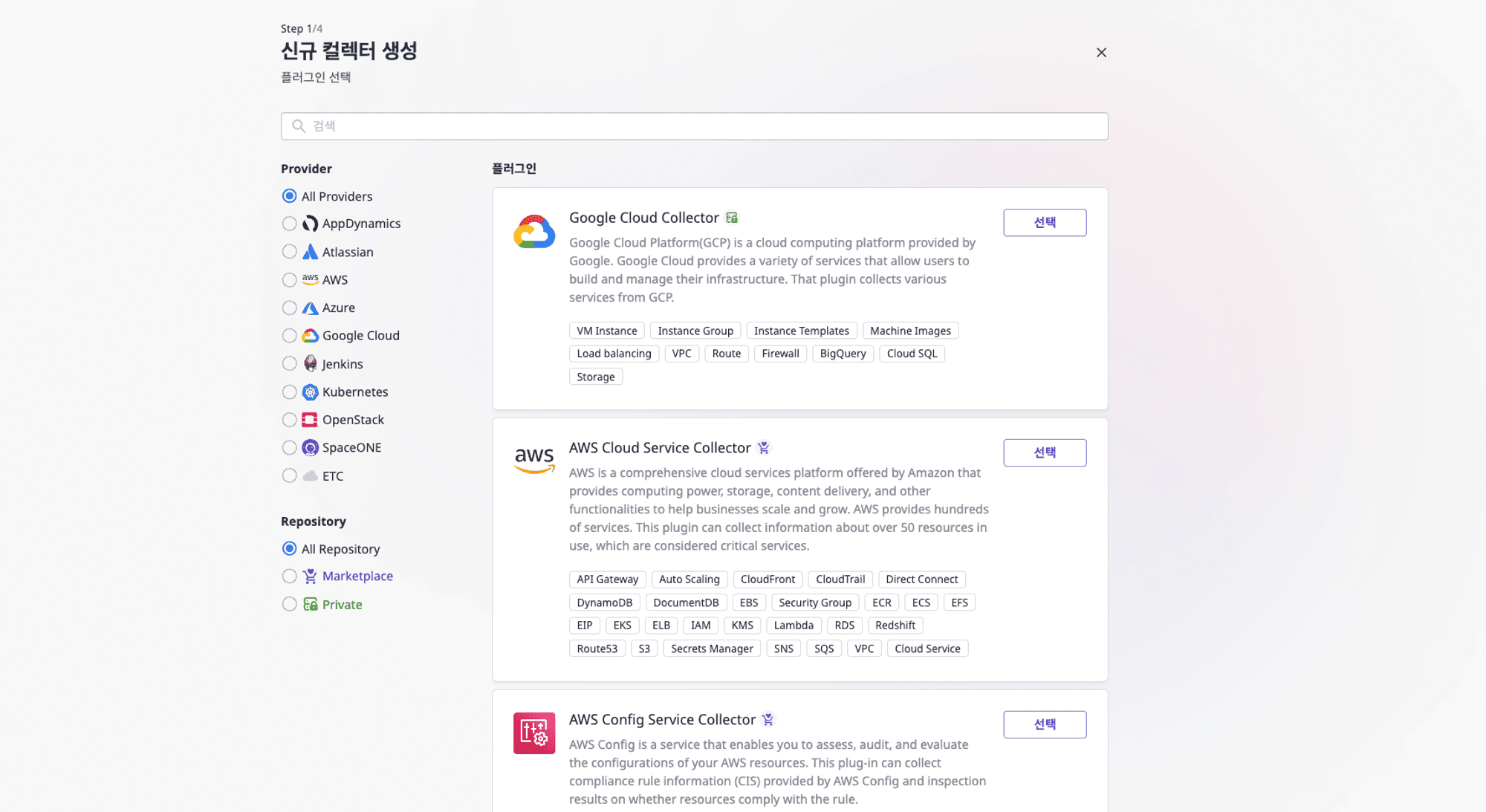Click the Instance Templates tag
Viewport: 1486px width, 812px height.
click(802, 331)
